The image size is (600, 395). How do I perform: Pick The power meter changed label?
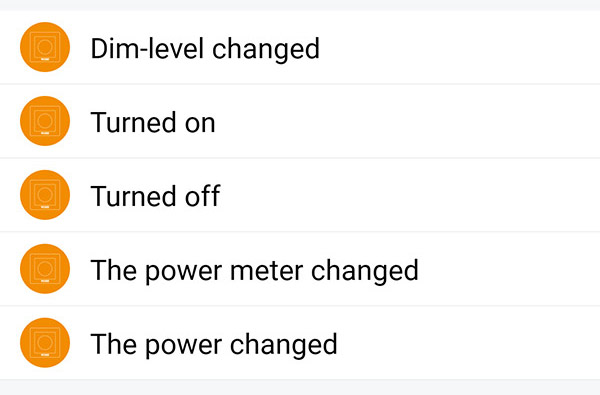pos(254,271)
